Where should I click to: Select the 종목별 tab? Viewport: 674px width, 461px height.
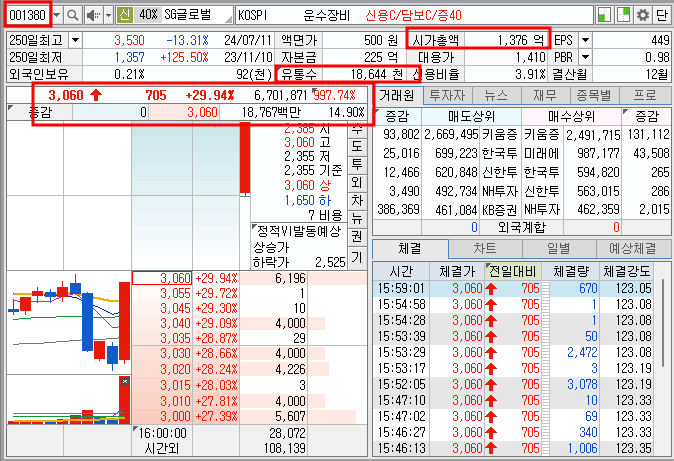pyautogui.click(x=594, y=95)
